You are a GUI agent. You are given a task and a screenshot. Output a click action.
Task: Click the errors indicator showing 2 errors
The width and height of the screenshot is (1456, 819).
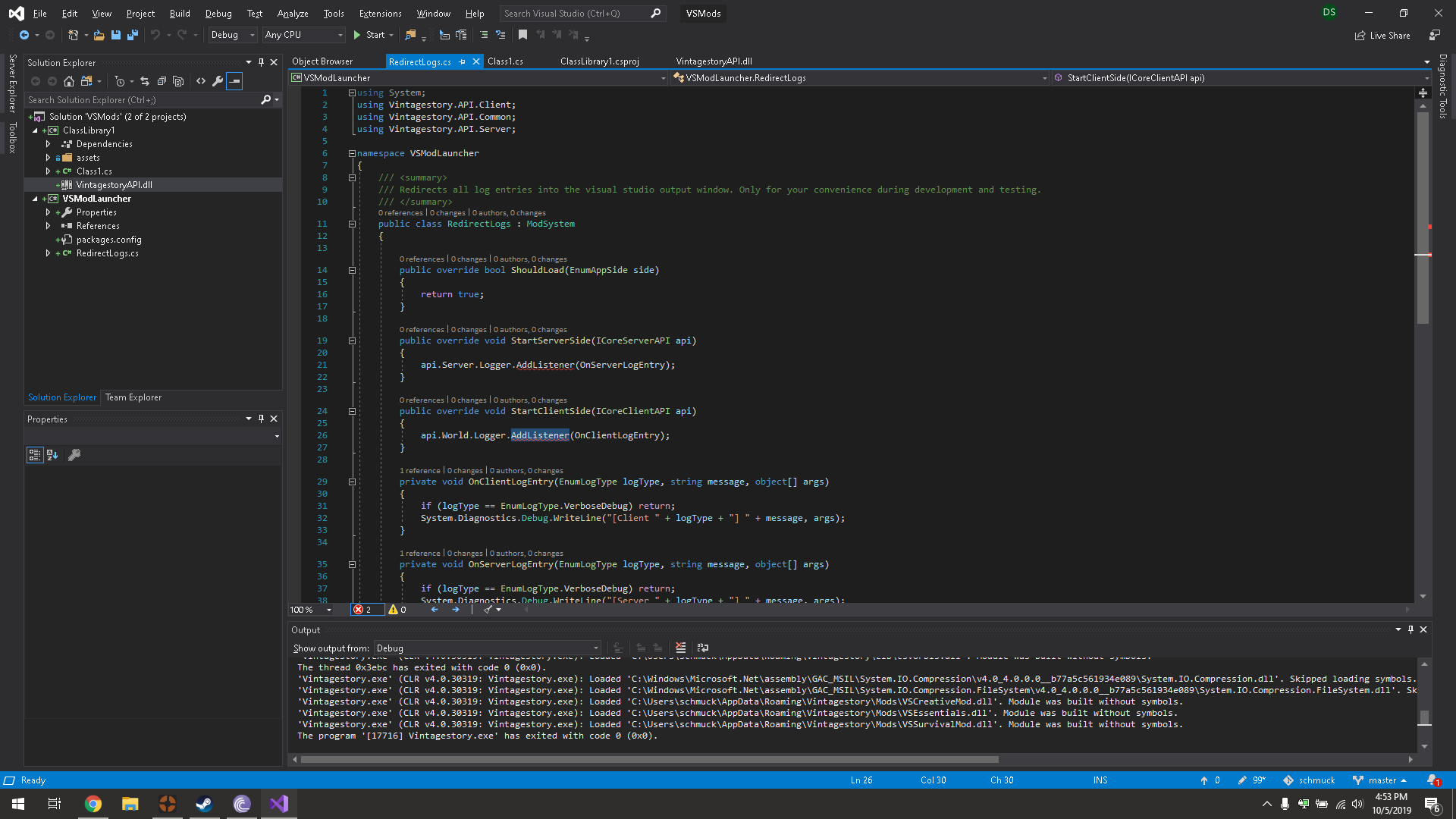[x=363, y=610]
